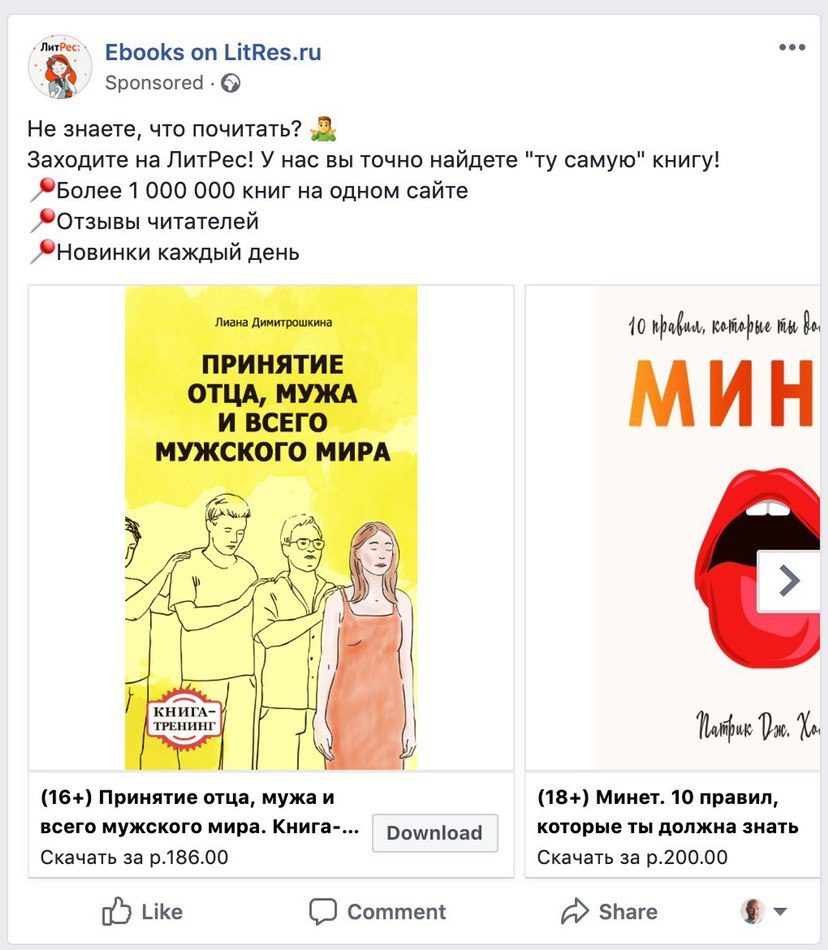Click the thumbs-up Like icon

point(116,911)
